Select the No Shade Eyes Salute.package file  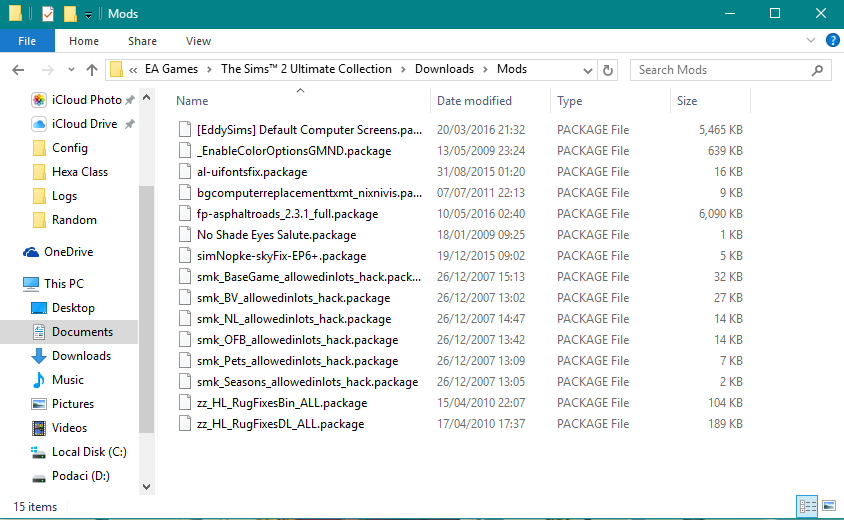(276, 235)
